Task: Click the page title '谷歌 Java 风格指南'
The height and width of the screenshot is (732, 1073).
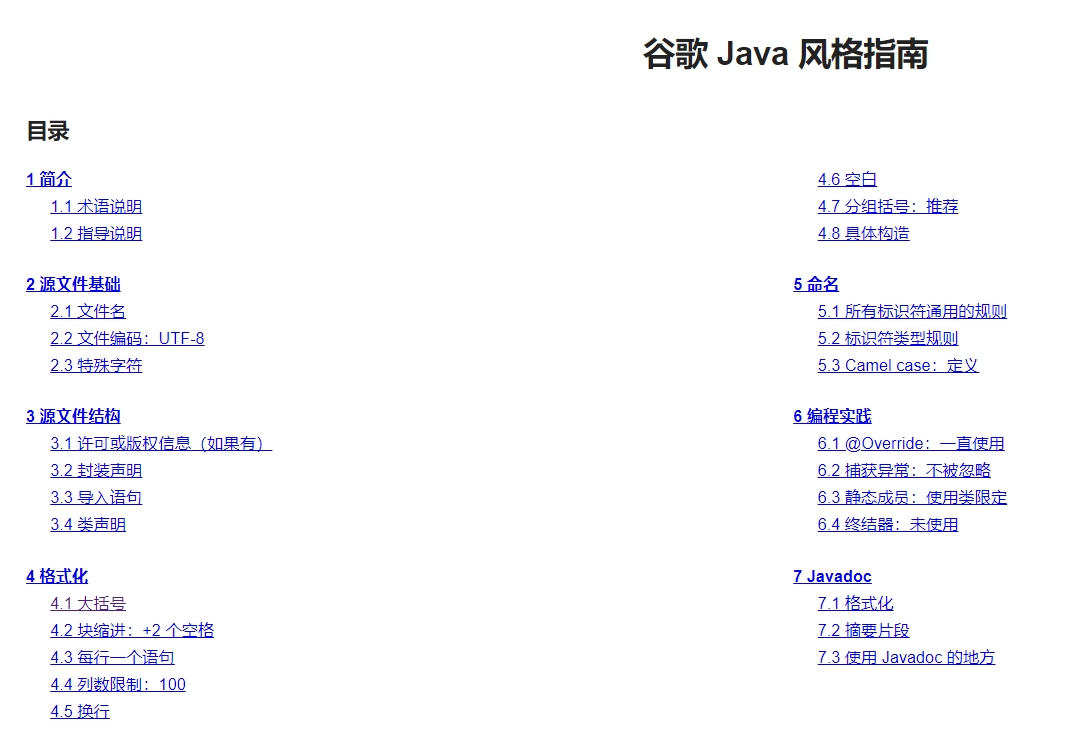Action: pos(786,54)
